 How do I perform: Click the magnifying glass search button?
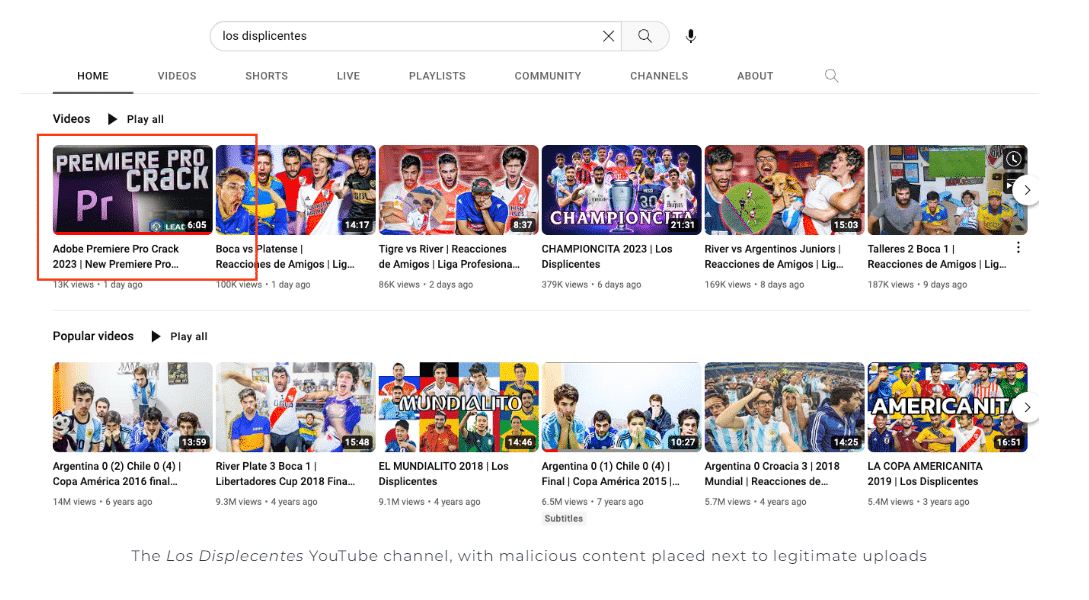click(x=645, y=36)
